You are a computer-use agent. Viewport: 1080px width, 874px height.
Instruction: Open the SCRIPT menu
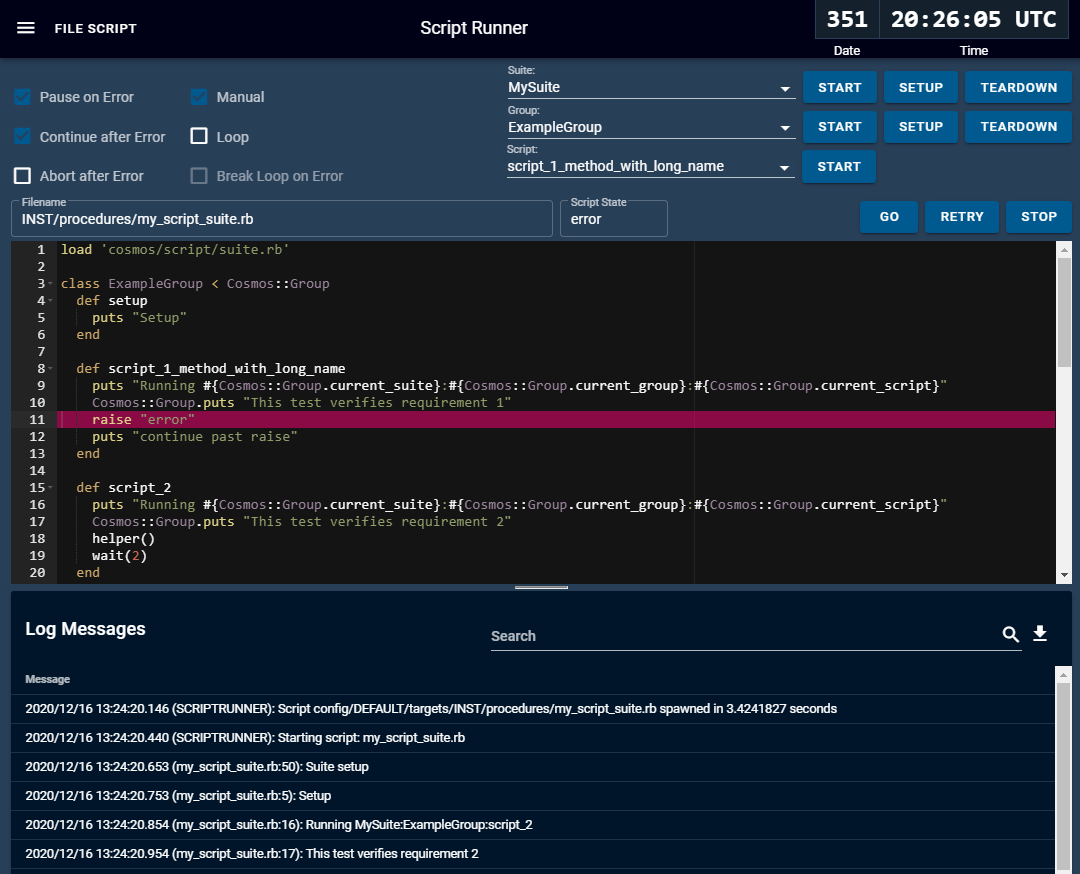113,28
